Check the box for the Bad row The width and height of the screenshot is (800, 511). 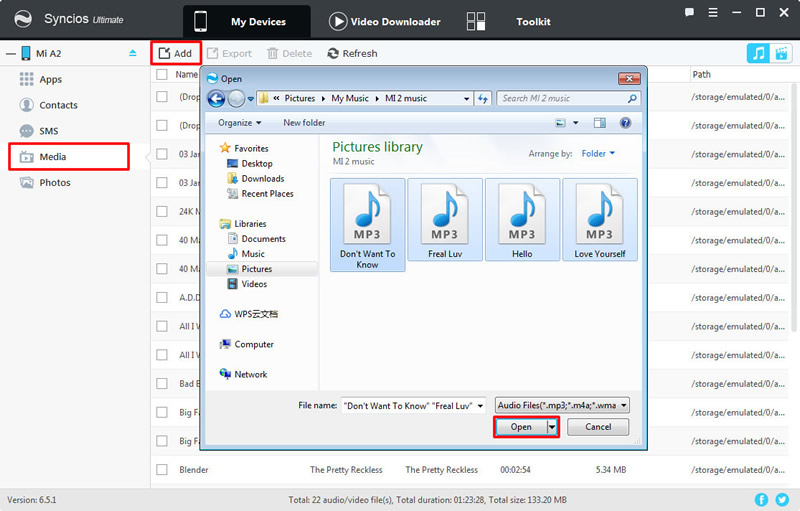[162, 384]
